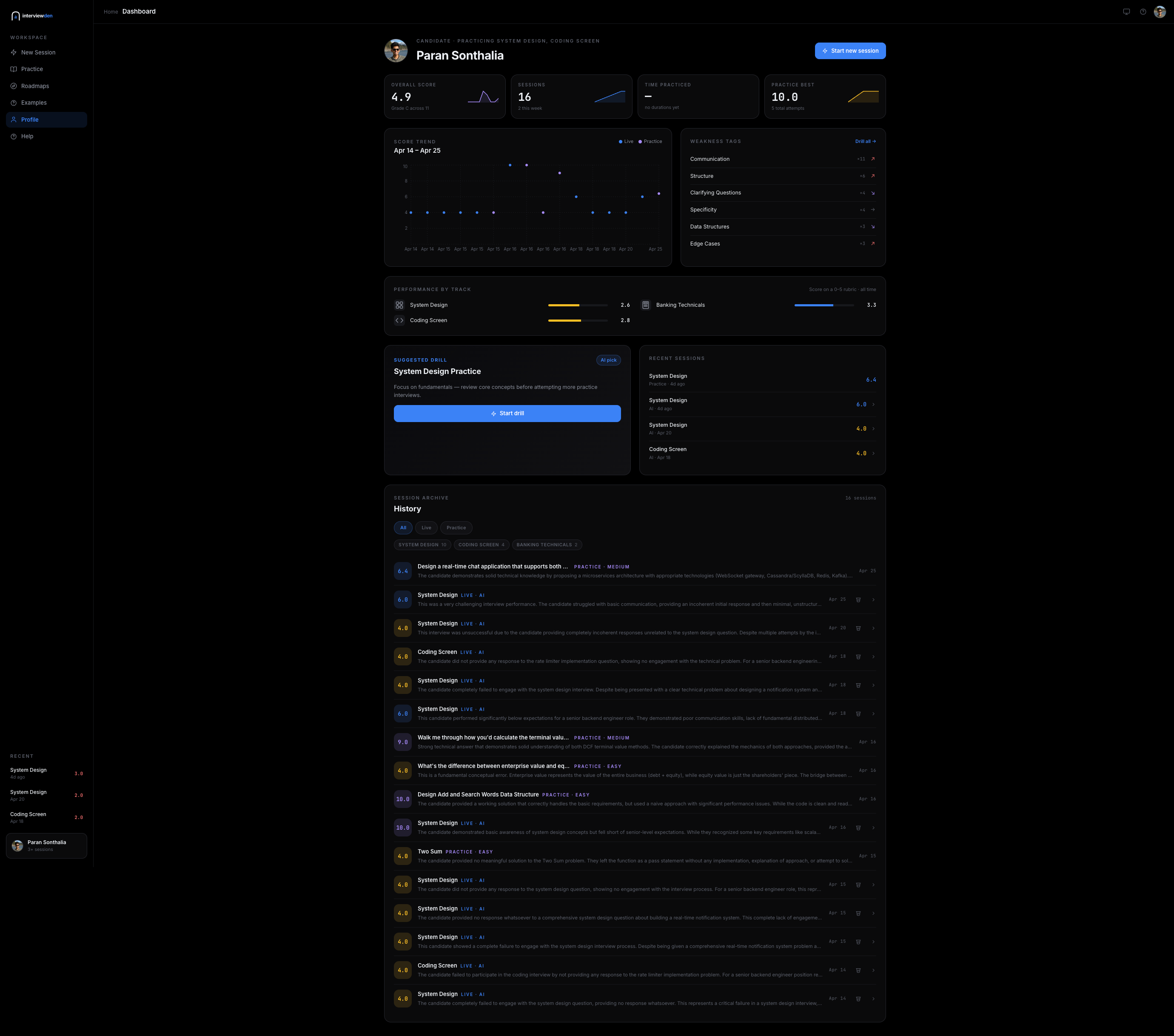Open the Examples sidebar item
The width and height of the screenshot is (1174, 1036).
[x=33, y=103]
